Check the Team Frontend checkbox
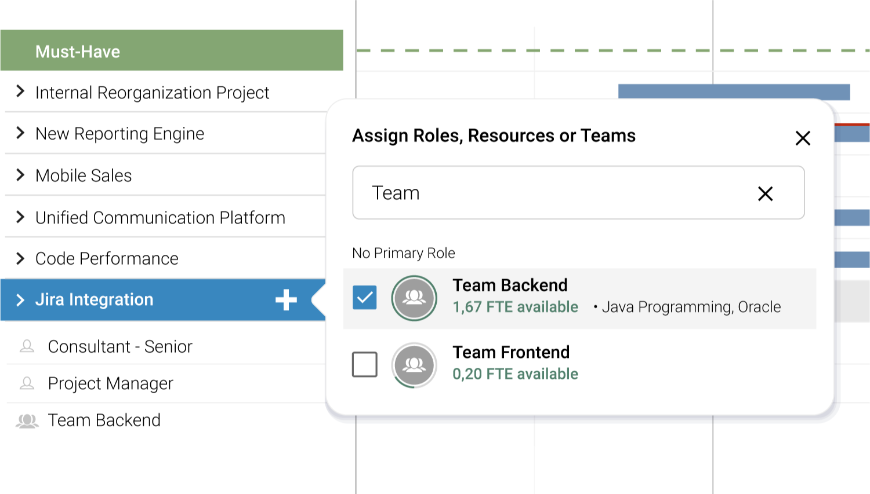This screenshot has width=870, height=494. pos(365,364)
